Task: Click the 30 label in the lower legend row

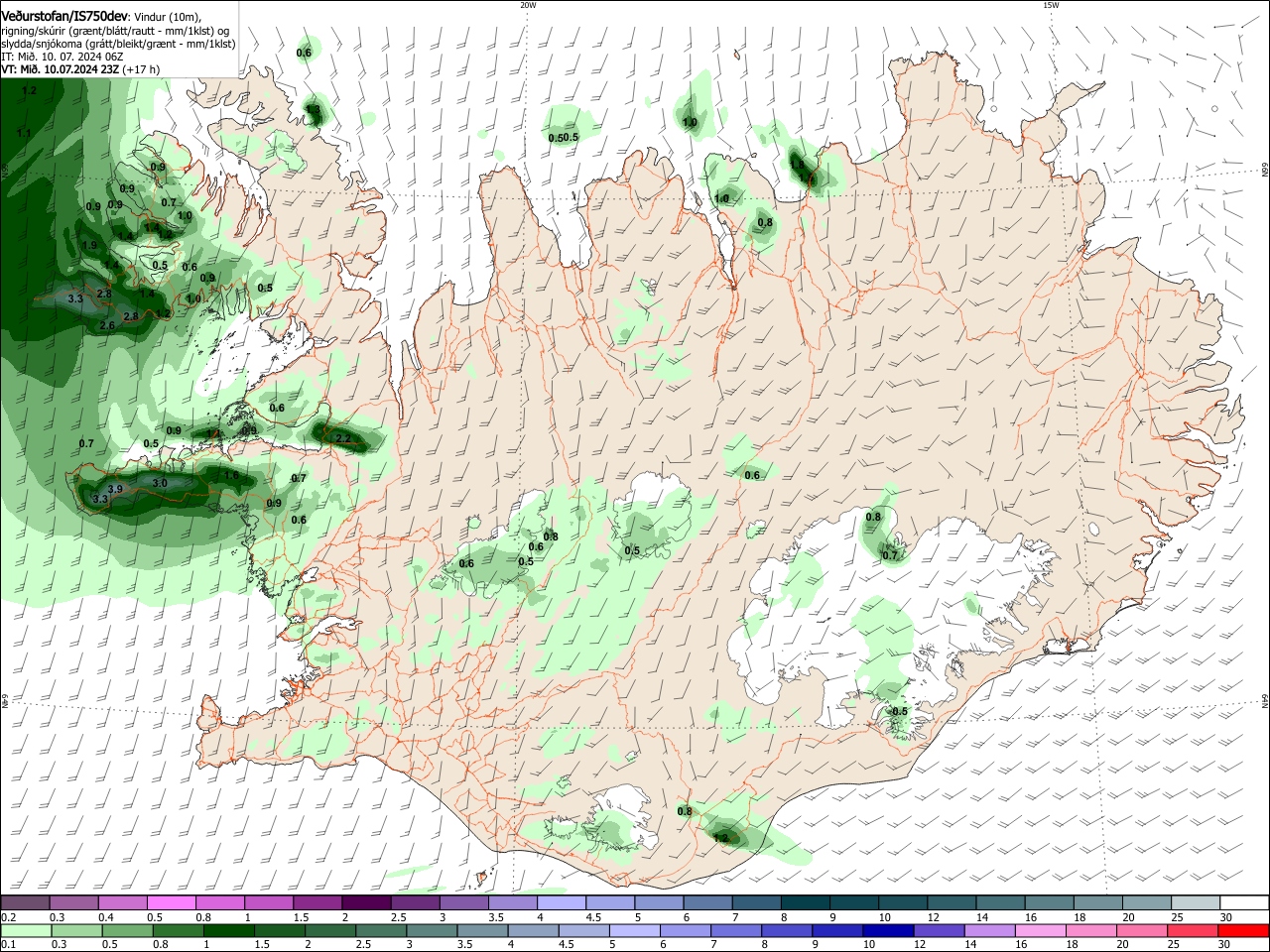Action: coord(1225,945)
